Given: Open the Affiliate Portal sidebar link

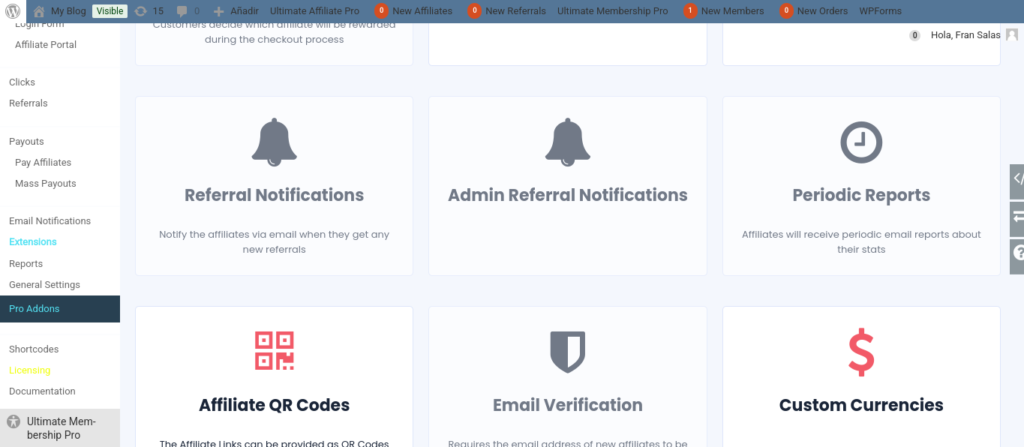Looking at the screenshot, I should (x=46, y=45).
